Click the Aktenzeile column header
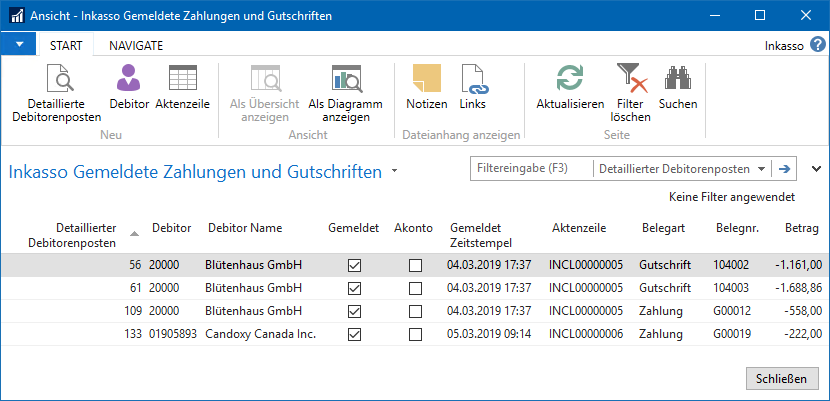Viewport: 830px width, 401px height. pyautogui.click(x=579, y=229)
